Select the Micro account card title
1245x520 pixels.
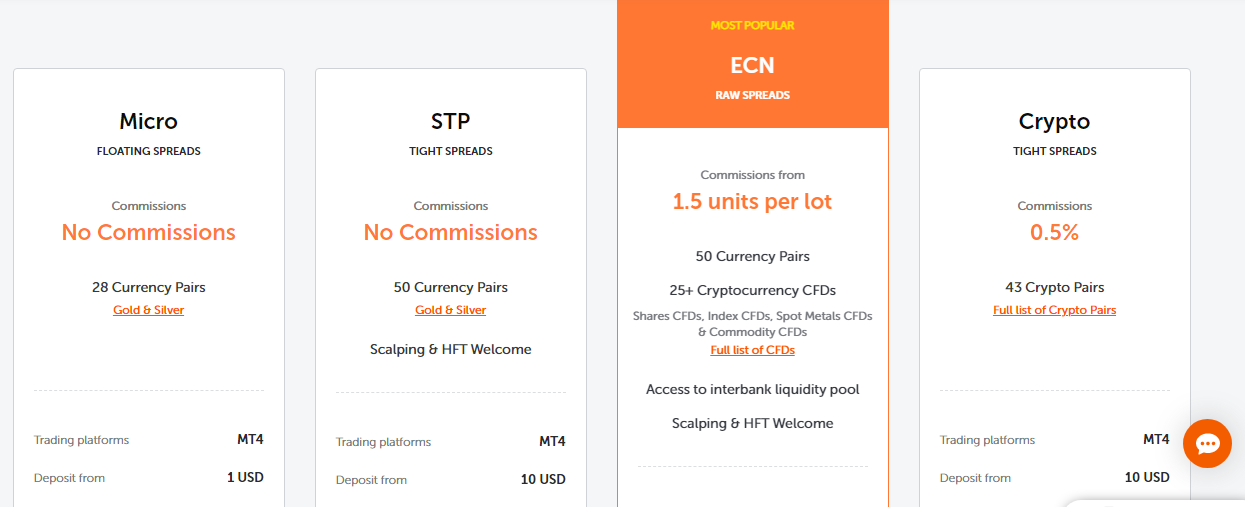pos(148,121)
